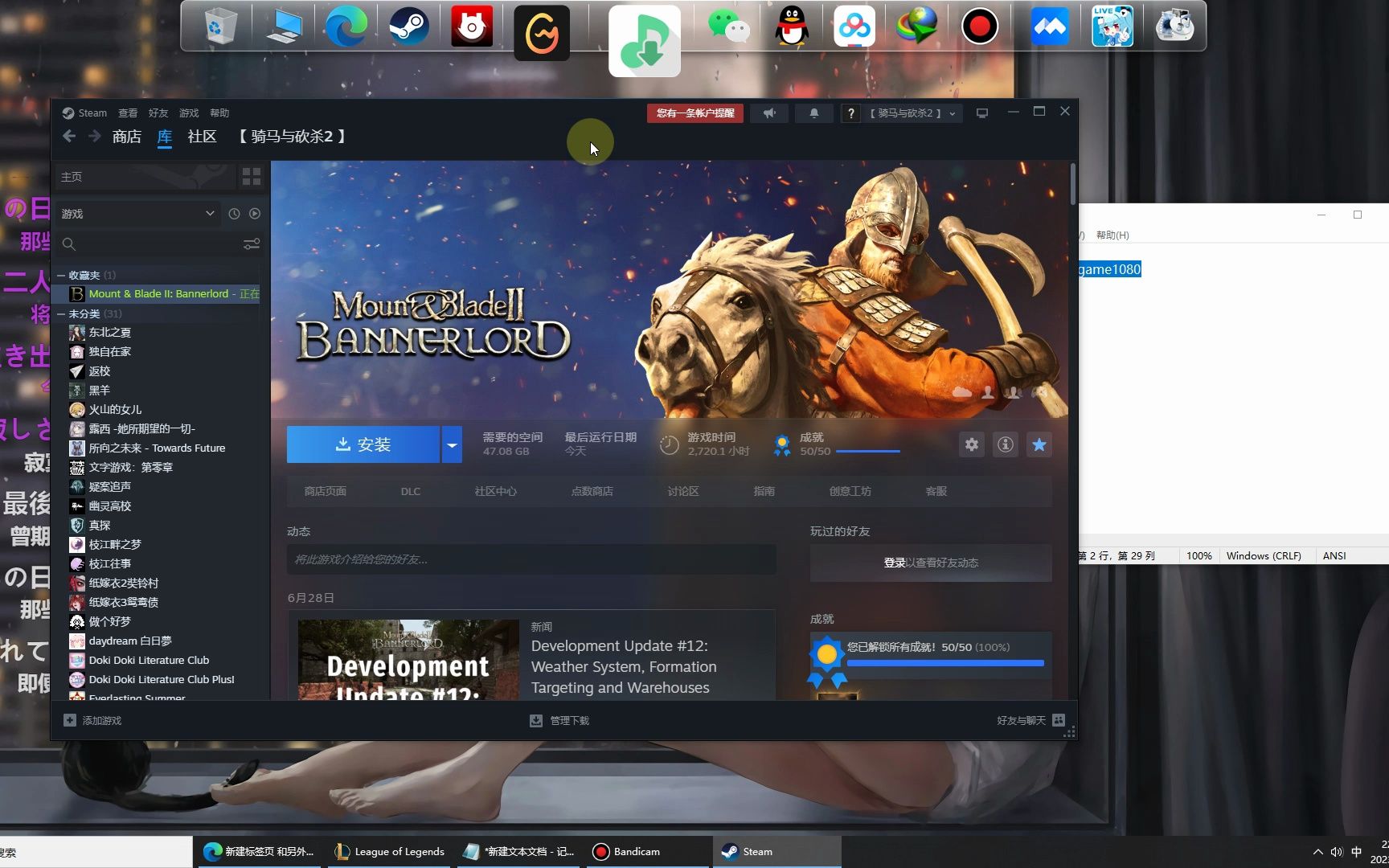Screen dimensions: 1389x868
Task: Select Doki Doki Literature Club in library
Action: pyautogui.click(x=149, y=661)
